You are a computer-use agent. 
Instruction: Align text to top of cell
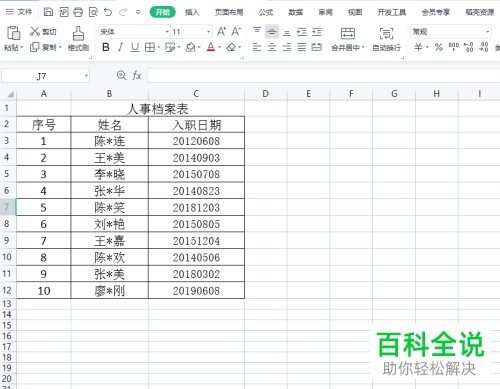point(257,32)
